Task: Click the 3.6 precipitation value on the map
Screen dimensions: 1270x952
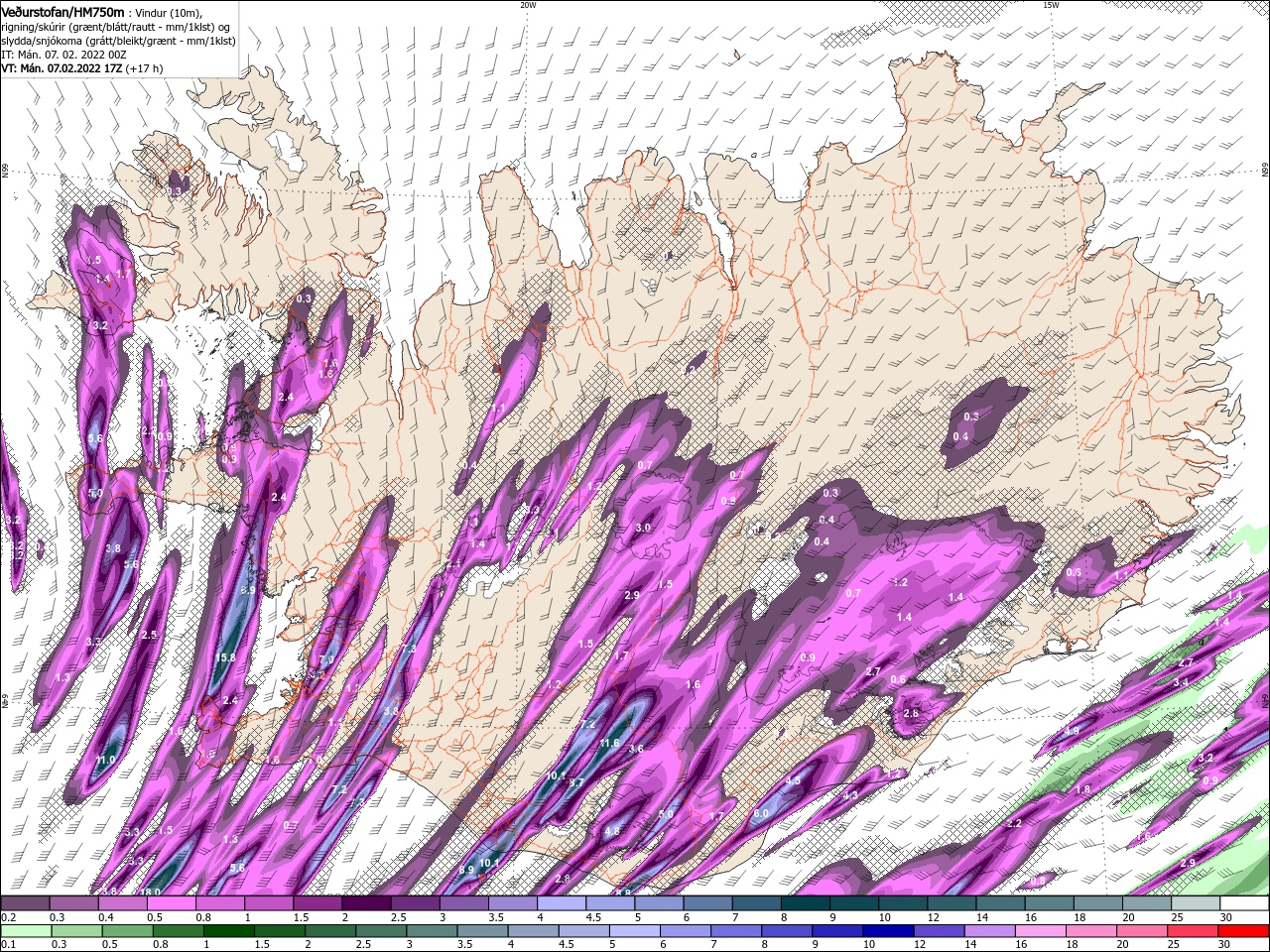Action: [x=636, y=749]
